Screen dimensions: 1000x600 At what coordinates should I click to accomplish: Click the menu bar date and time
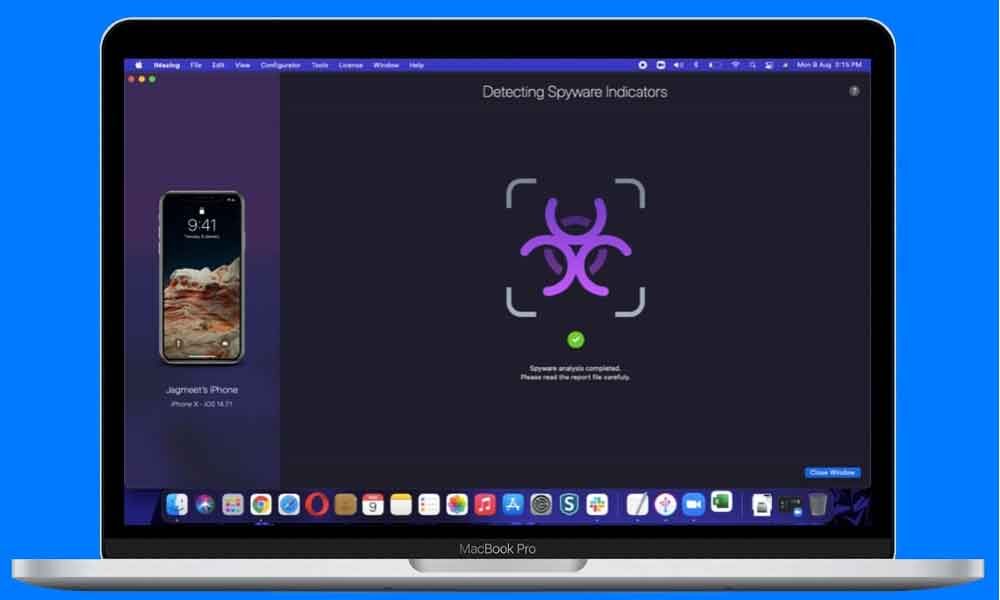tap(829, 65)
